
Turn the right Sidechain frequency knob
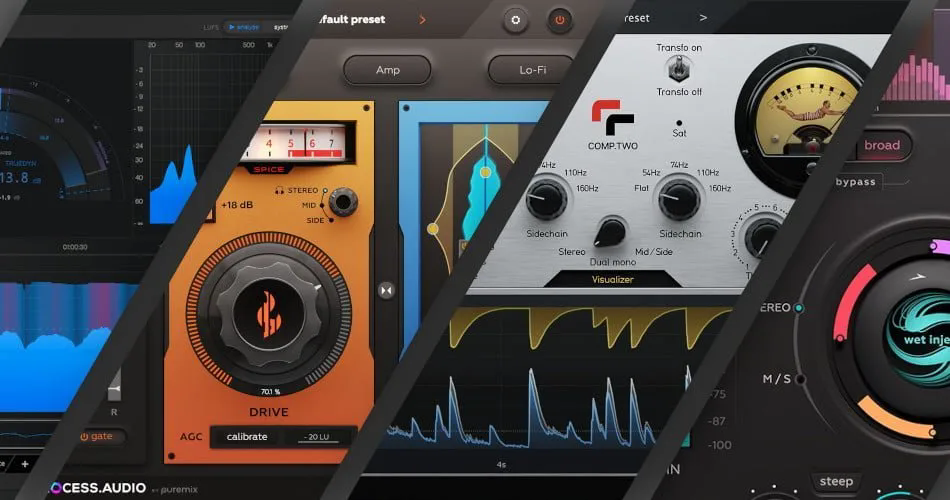[679, 199]
